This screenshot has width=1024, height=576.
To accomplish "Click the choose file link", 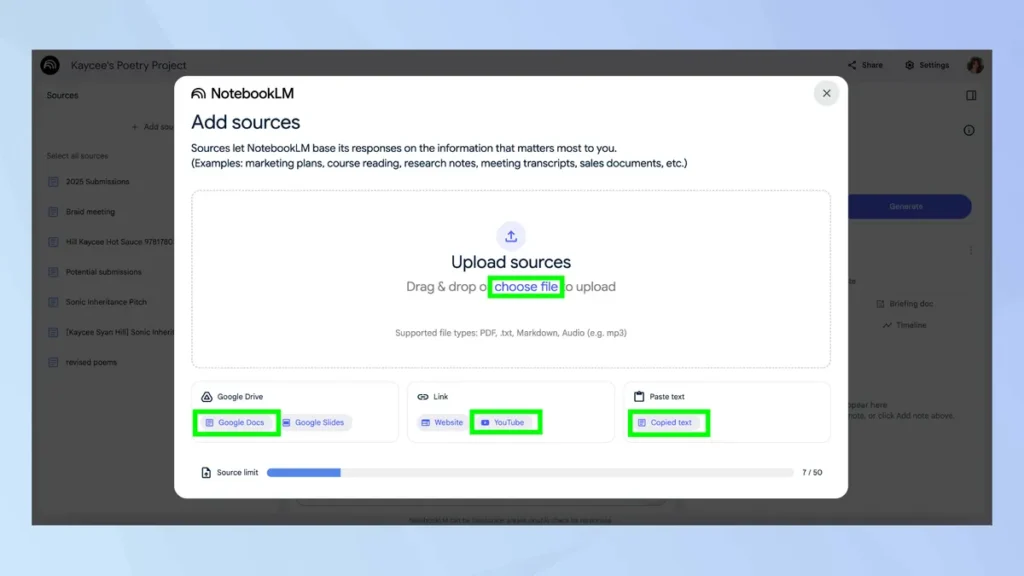I will pos(526,286).
